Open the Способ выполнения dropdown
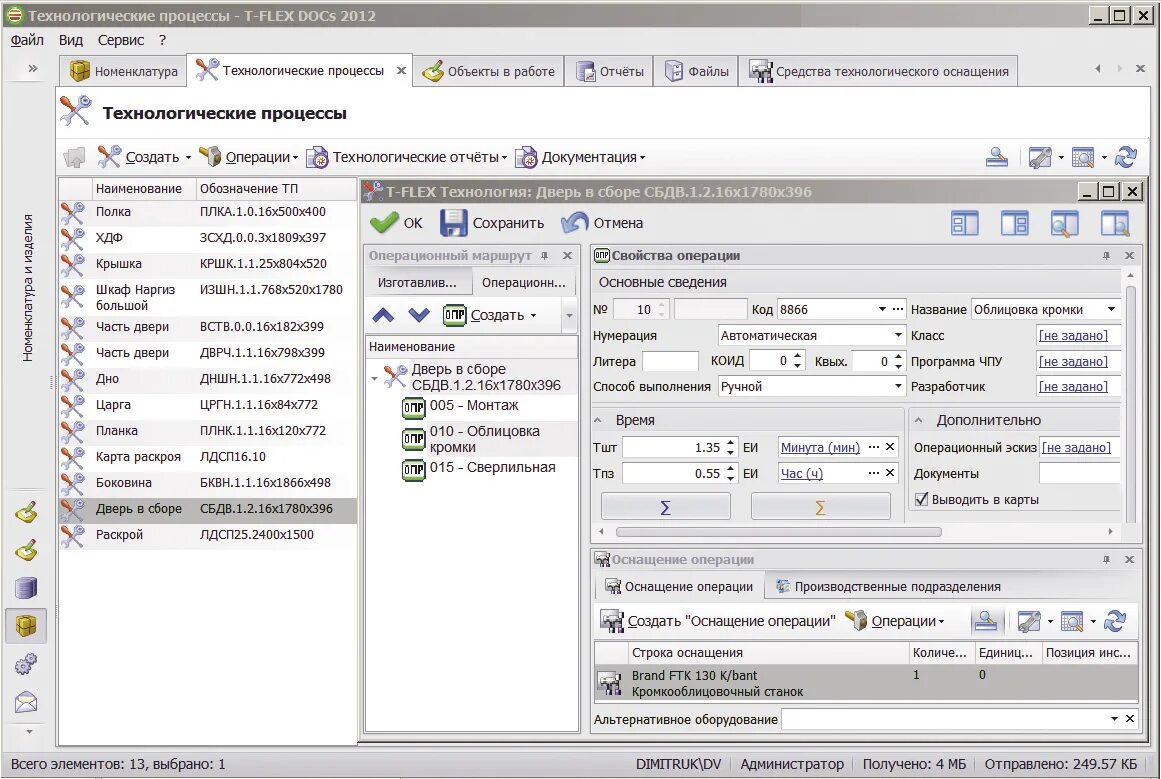 coord(897,386)
